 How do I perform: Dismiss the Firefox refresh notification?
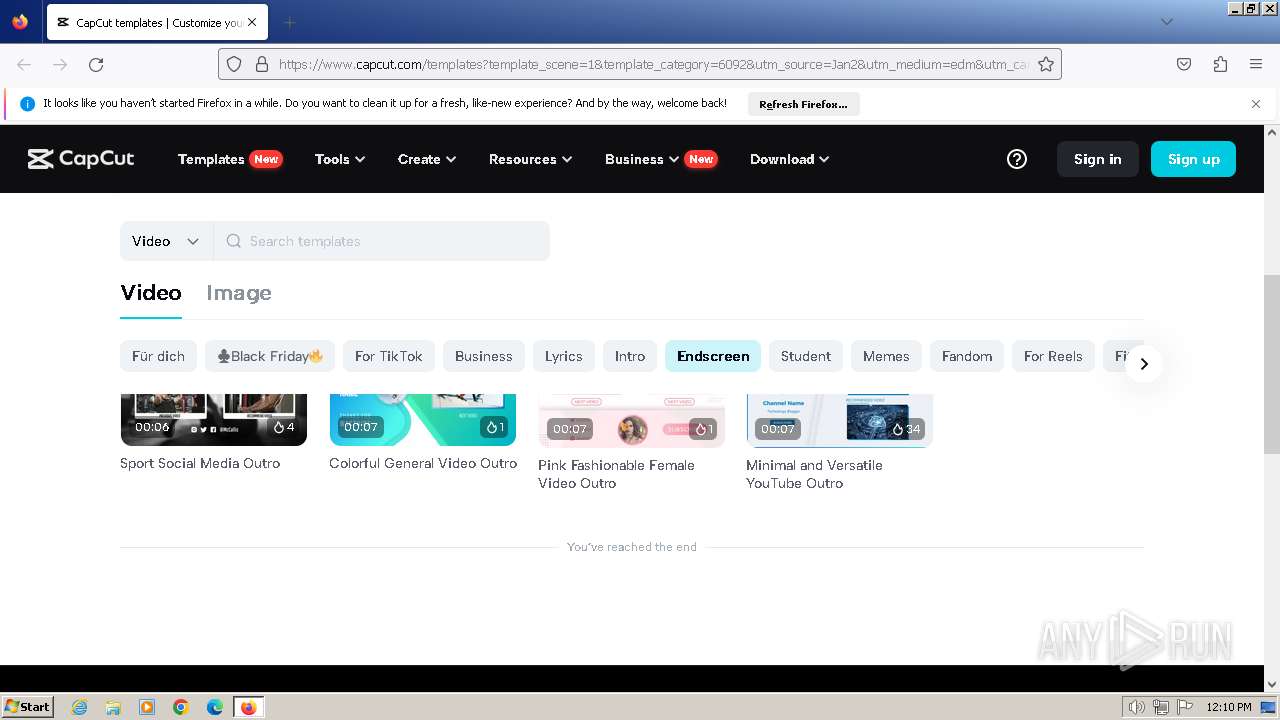coord(1256,104)
